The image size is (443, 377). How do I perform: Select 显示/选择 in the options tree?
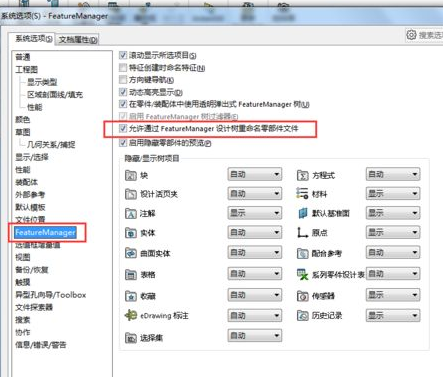pos(32,157)
